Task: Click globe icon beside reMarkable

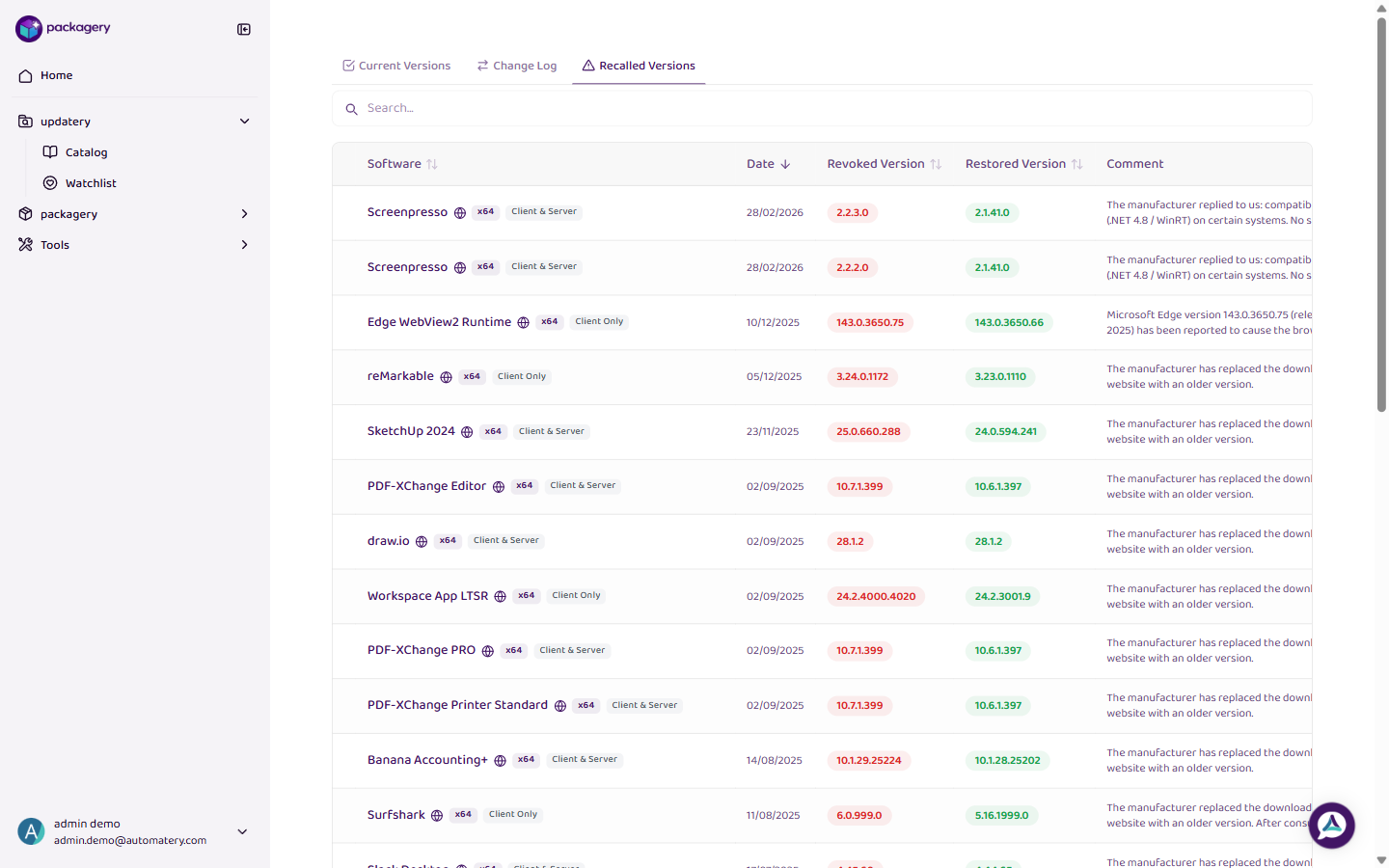Action: pos(446,377)
